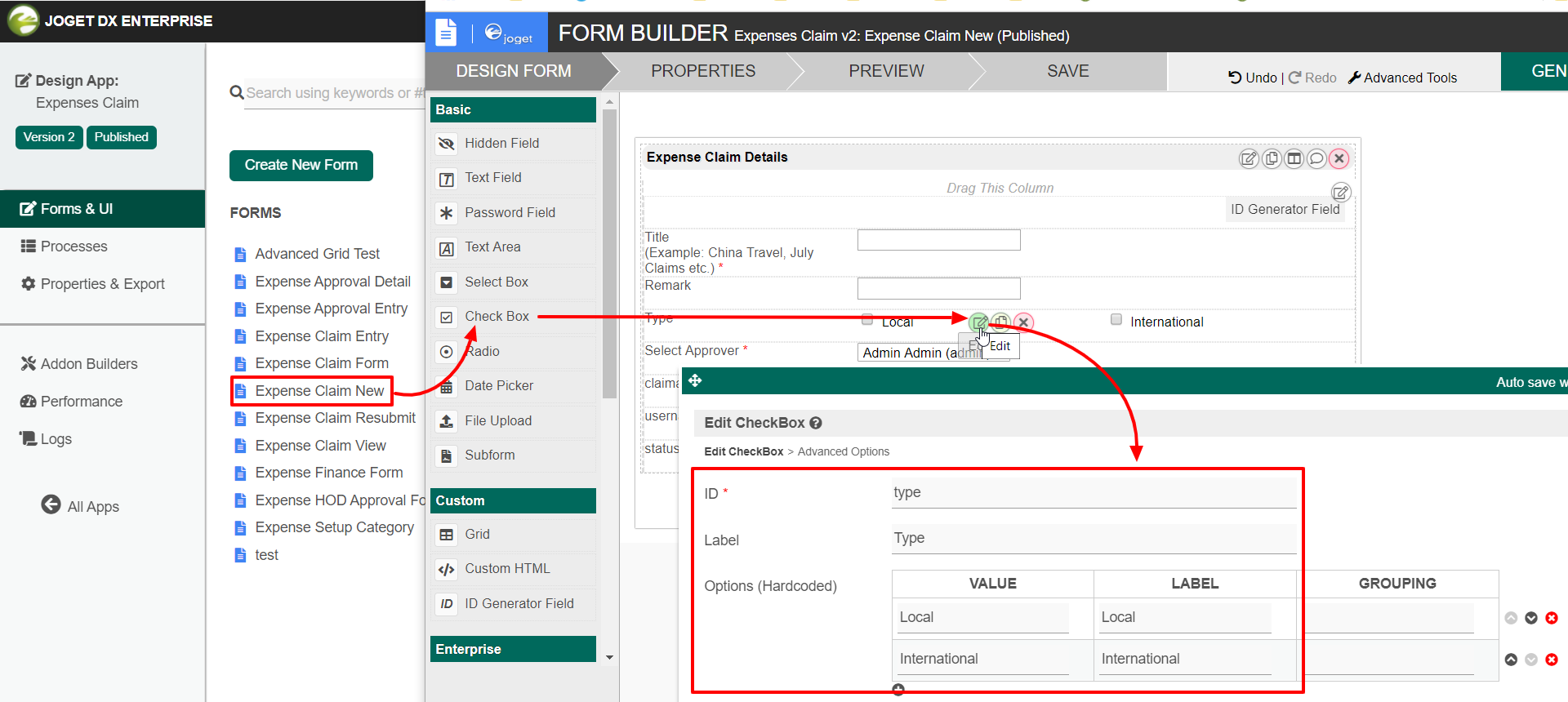Copy the Expense Claim Details section
1568x702 pixels.
pos(1272,158)
